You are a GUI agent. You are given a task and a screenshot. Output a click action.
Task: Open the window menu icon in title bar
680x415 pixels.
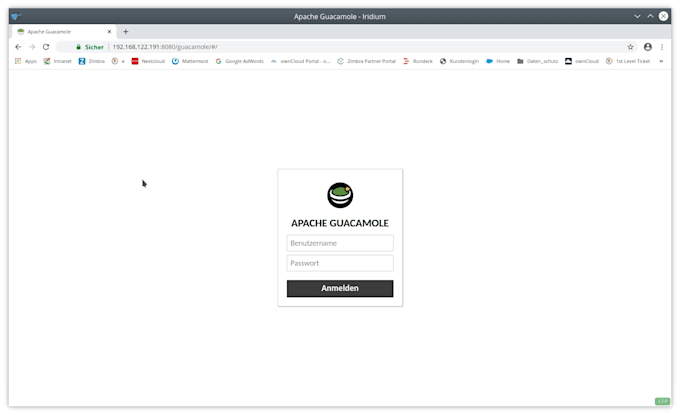(16, 16)
